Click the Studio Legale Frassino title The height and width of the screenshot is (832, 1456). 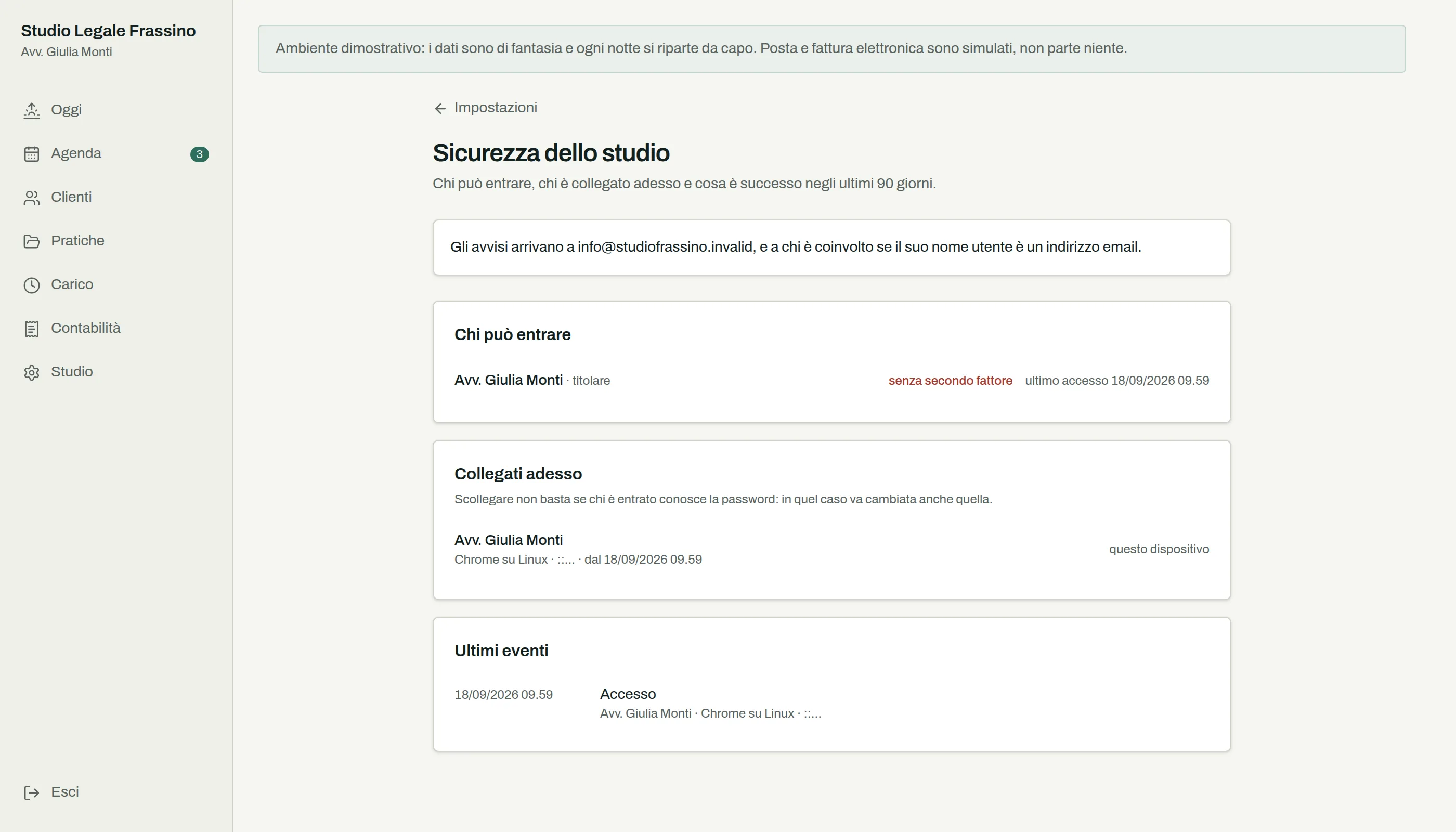pyautogui.click(x=108, y=31)
